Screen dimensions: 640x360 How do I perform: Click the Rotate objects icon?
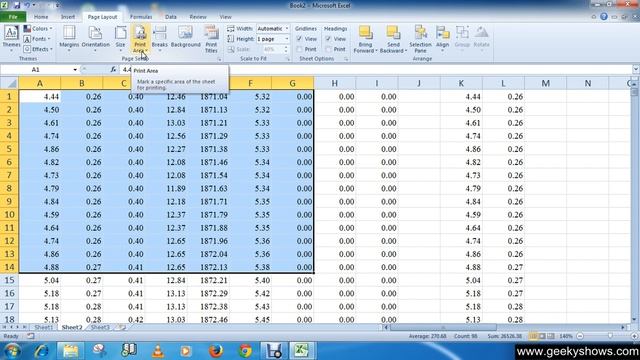click(x=482, y=33)
